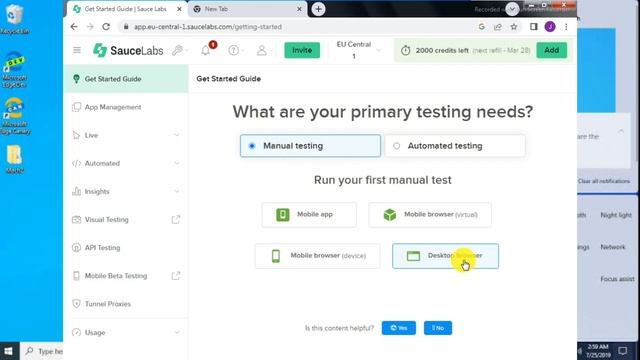
Task: Open the Recycle Bin desktop icon
Action: (x=14, y=19)
